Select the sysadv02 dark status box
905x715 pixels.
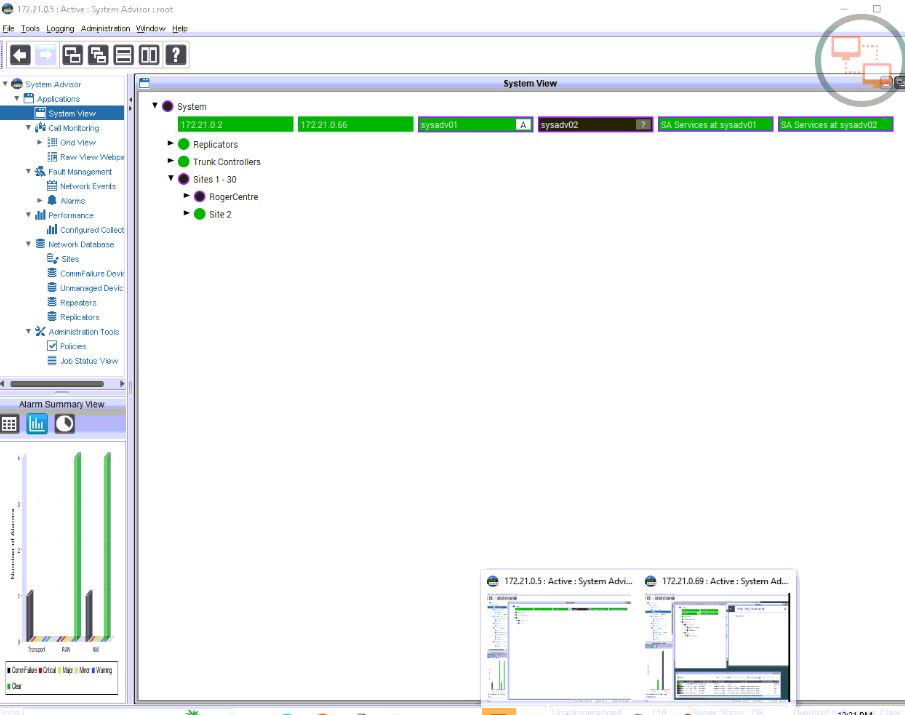pos(596,125)
